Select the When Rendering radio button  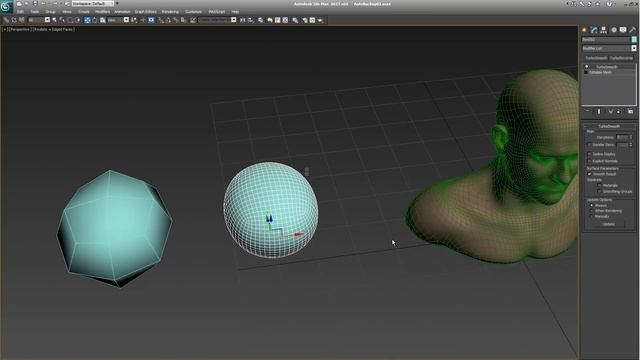[x=591, y=211]
